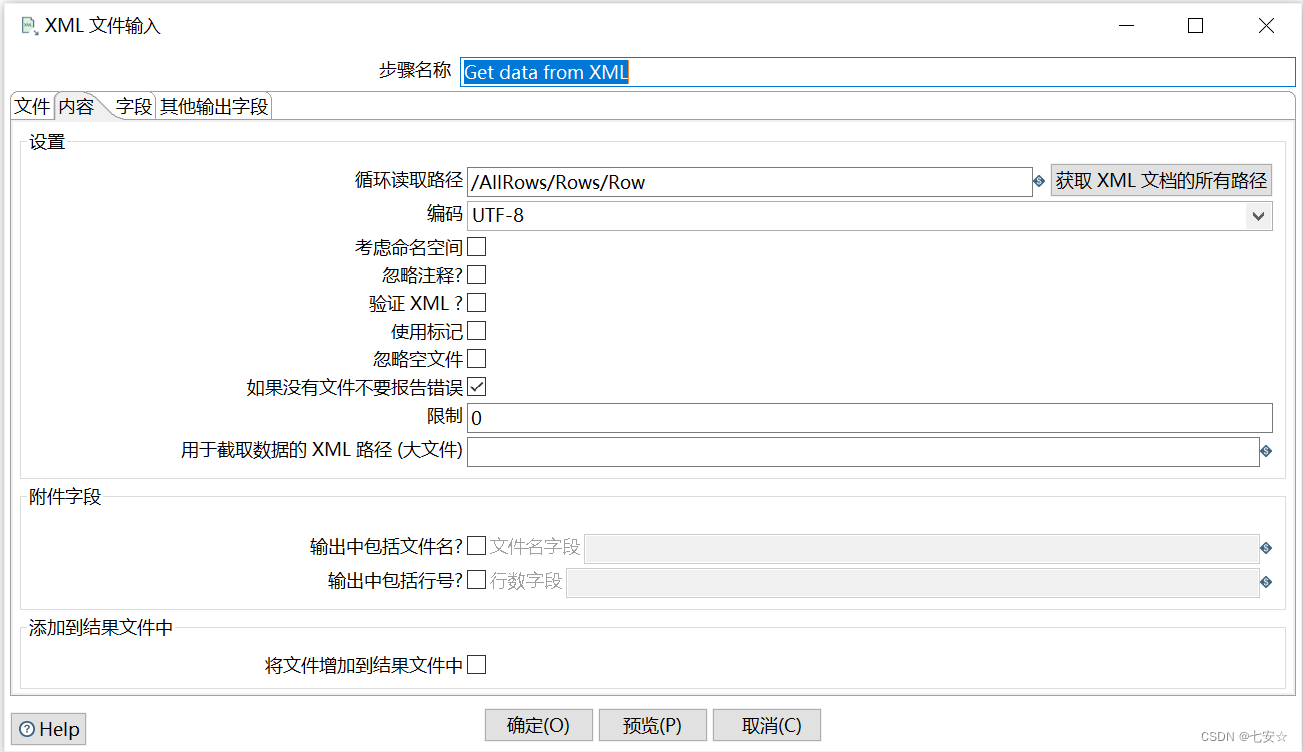Click the 取消 cancel button
This screenshot has width=1303, height=752.
[x=766, y=725]
